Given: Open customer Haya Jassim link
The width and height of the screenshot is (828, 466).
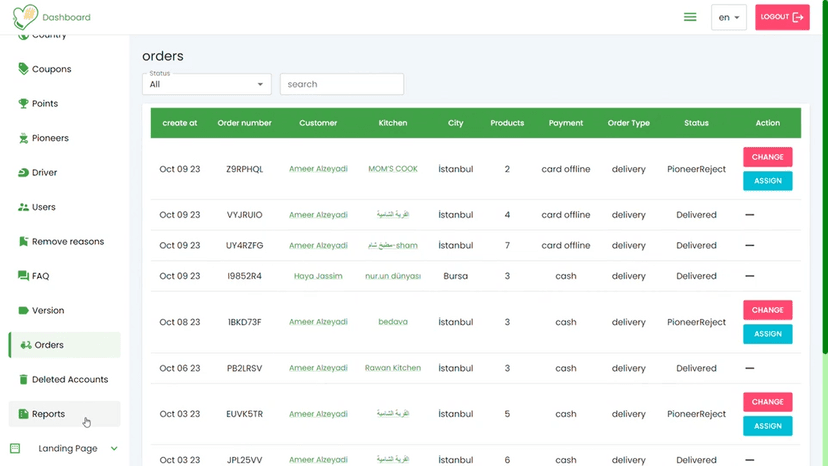Looking at the screenshot, I should [x=318, y=276].
